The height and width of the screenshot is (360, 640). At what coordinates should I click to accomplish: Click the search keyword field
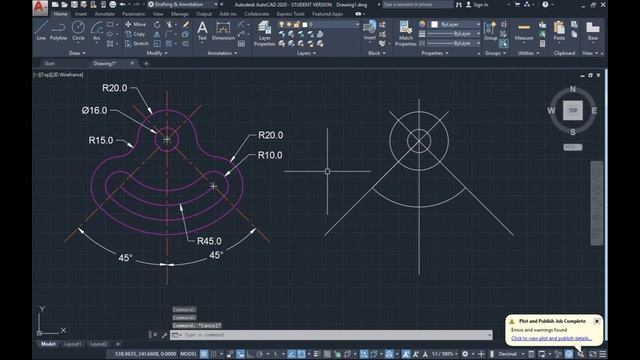click(417, 4)
